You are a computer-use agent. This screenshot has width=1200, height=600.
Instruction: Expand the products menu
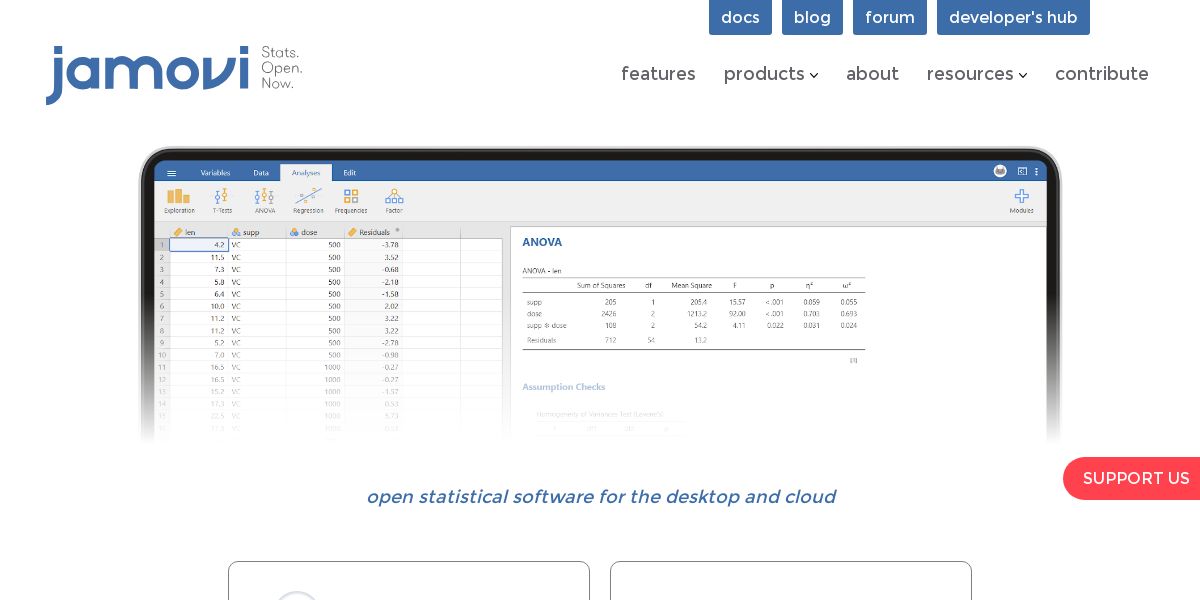(771, 74)
